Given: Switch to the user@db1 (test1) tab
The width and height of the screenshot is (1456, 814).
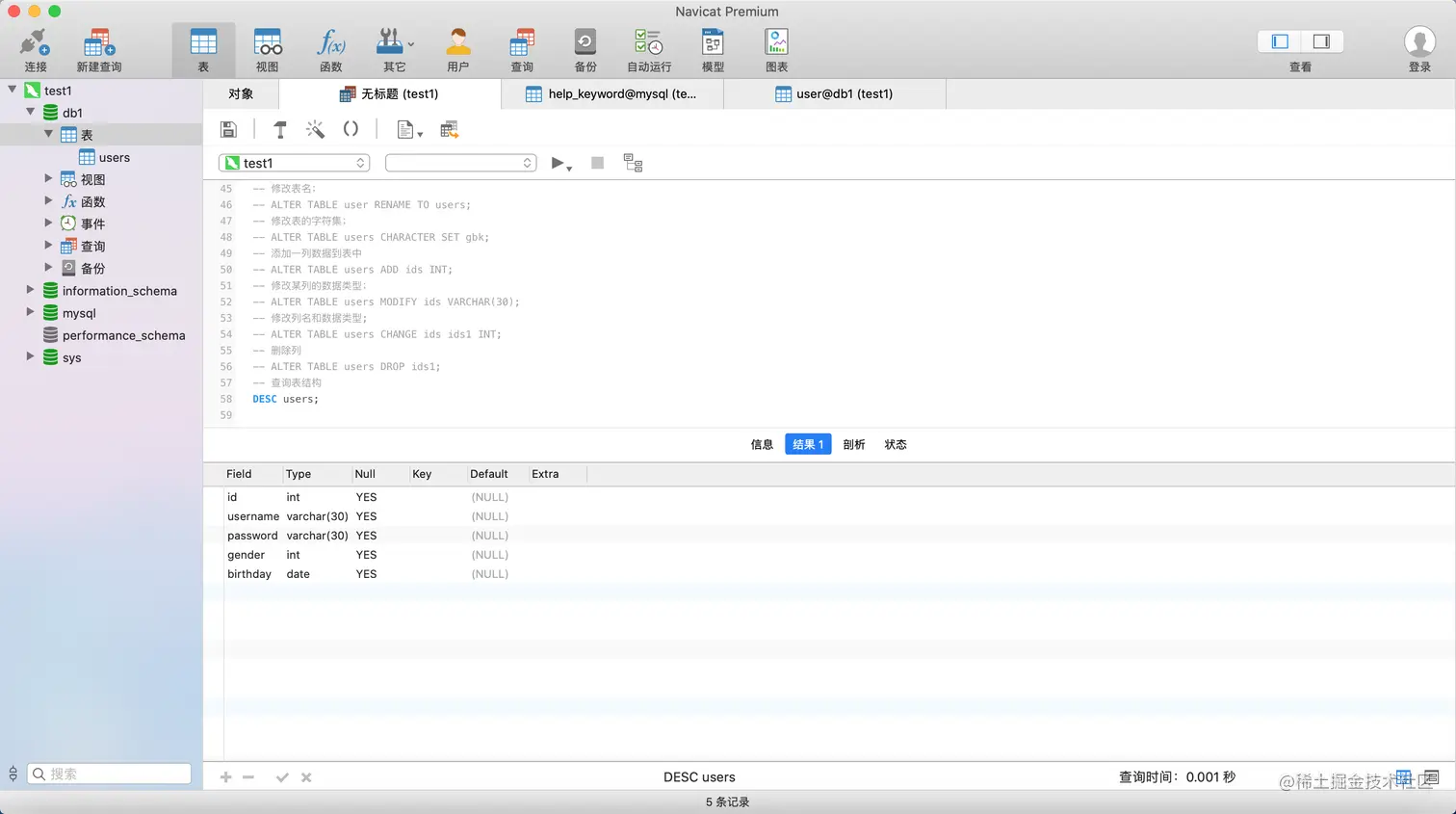Looking at the screenshot, I should coord(834,93).
